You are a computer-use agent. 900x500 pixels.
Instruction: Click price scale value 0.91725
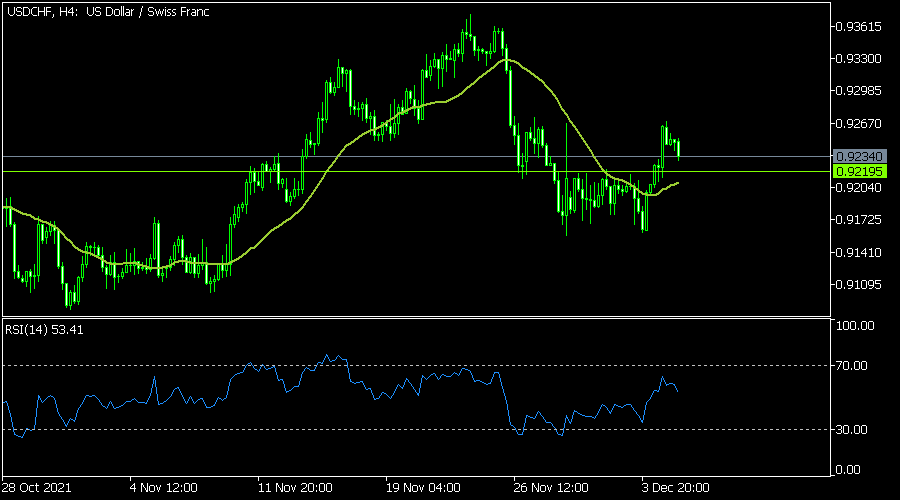[x=859, y=220]
